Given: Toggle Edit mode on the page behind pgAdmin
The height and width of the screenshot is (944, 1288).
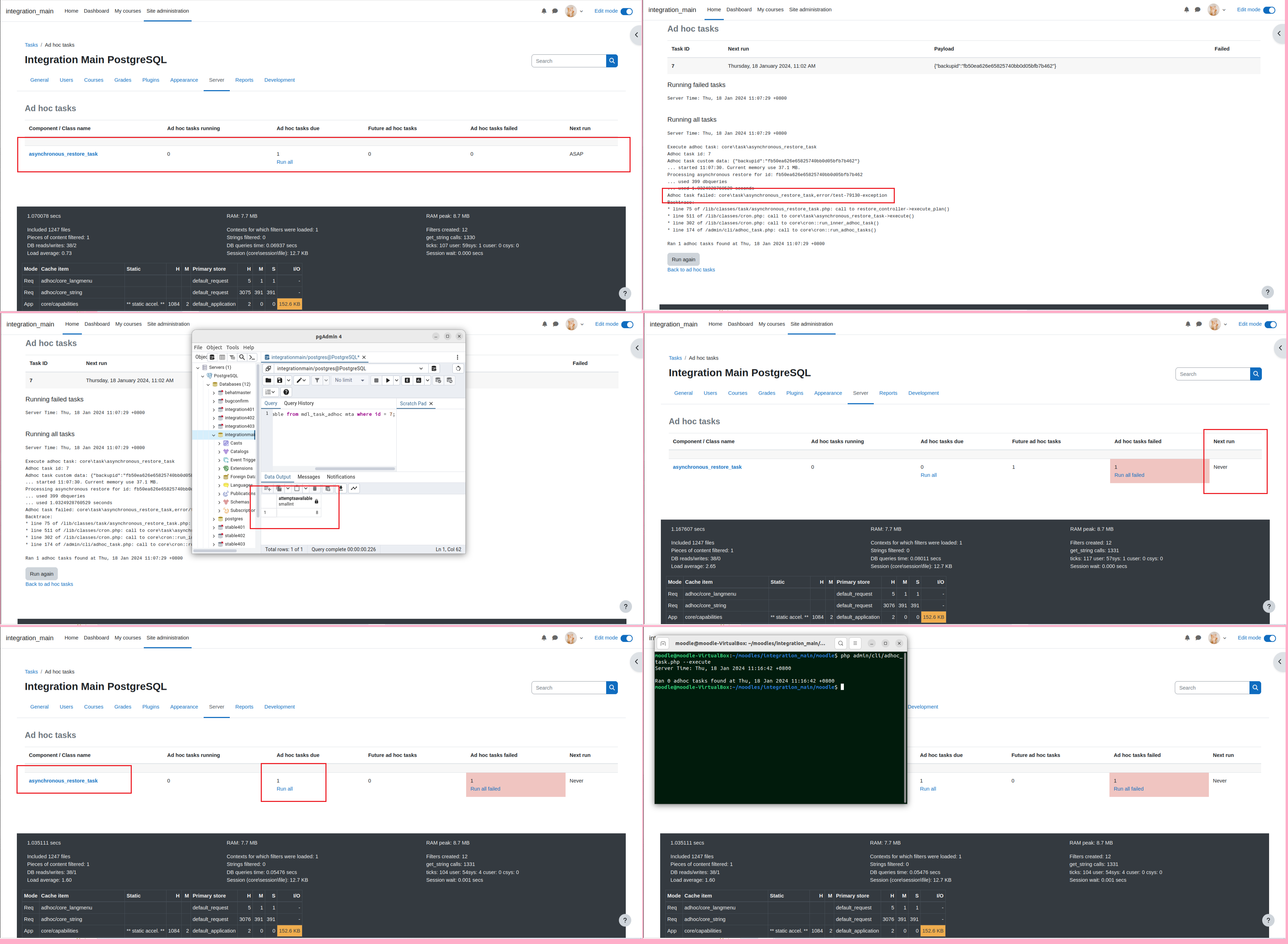Looking at the screenshot, I should [627, 324].
